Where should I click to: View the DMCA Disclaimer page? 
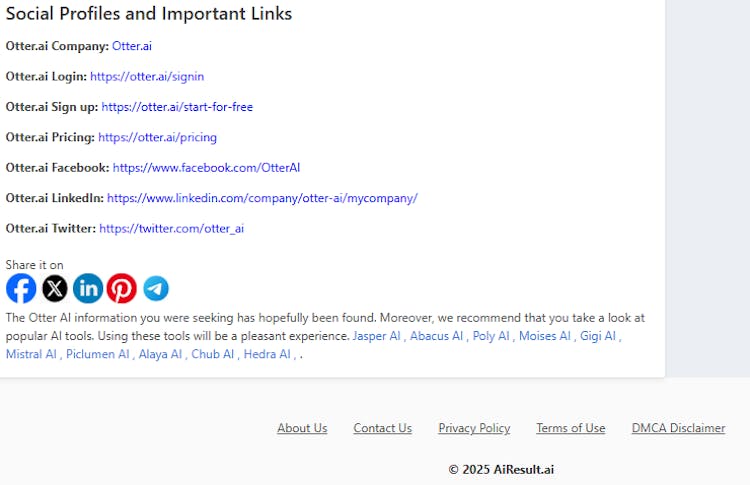click(678, 428)
